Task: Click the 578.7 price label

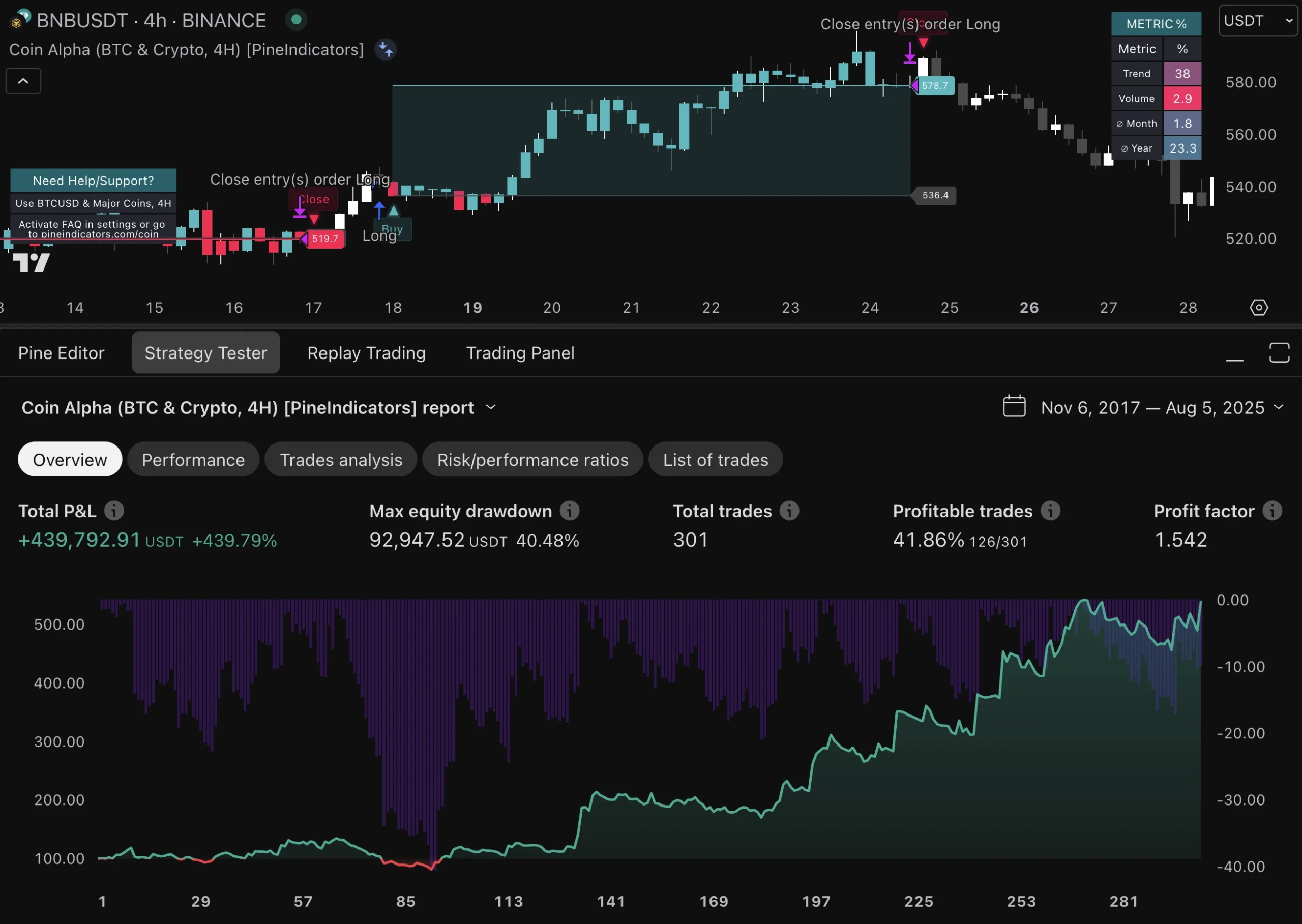Action: click(935, 86)
